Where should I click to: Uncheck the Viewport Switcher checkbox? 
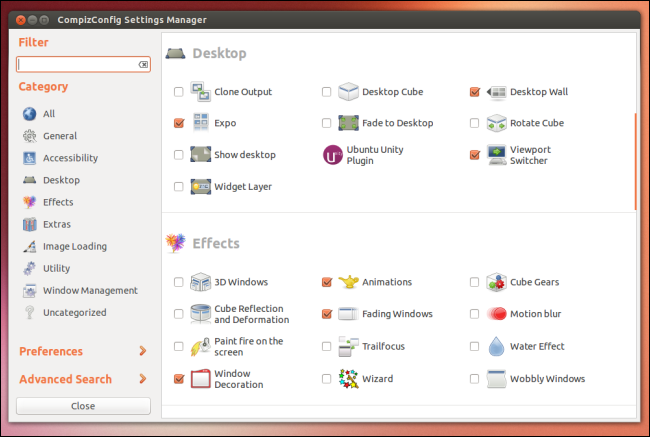pos(475,155)
